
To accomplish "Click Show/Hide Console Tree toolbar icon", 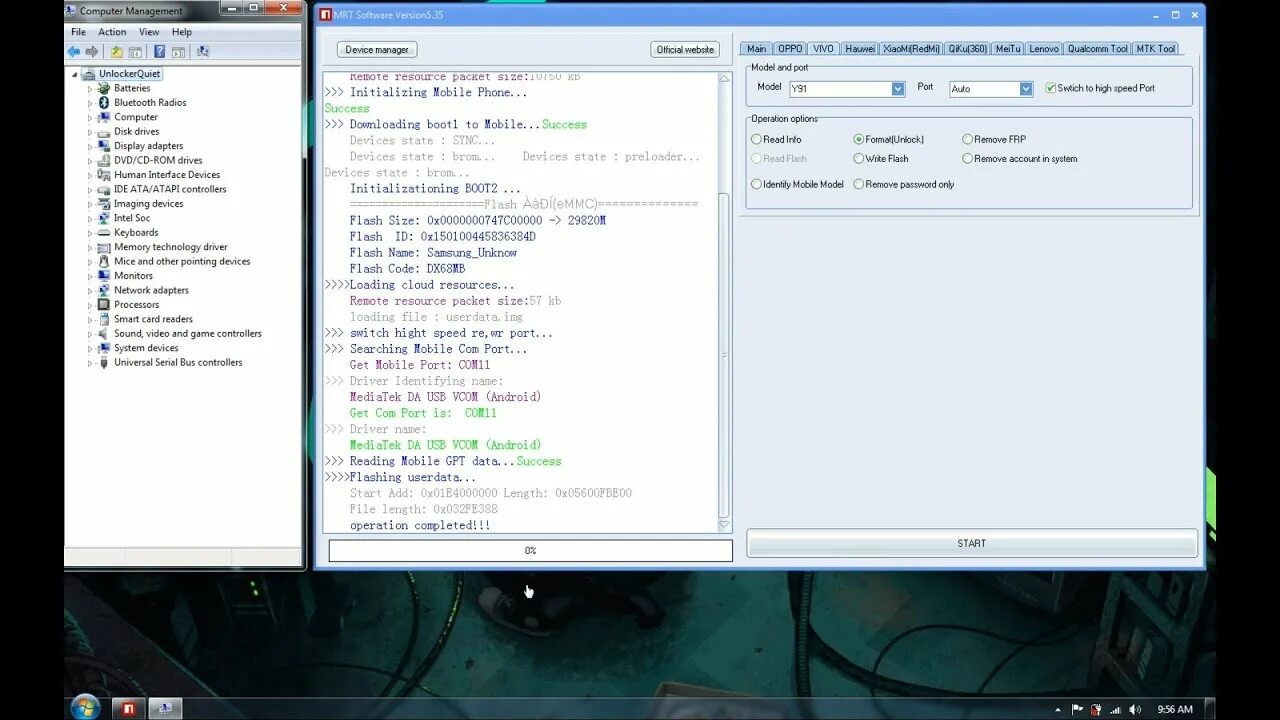I will [x=135, y=52].
